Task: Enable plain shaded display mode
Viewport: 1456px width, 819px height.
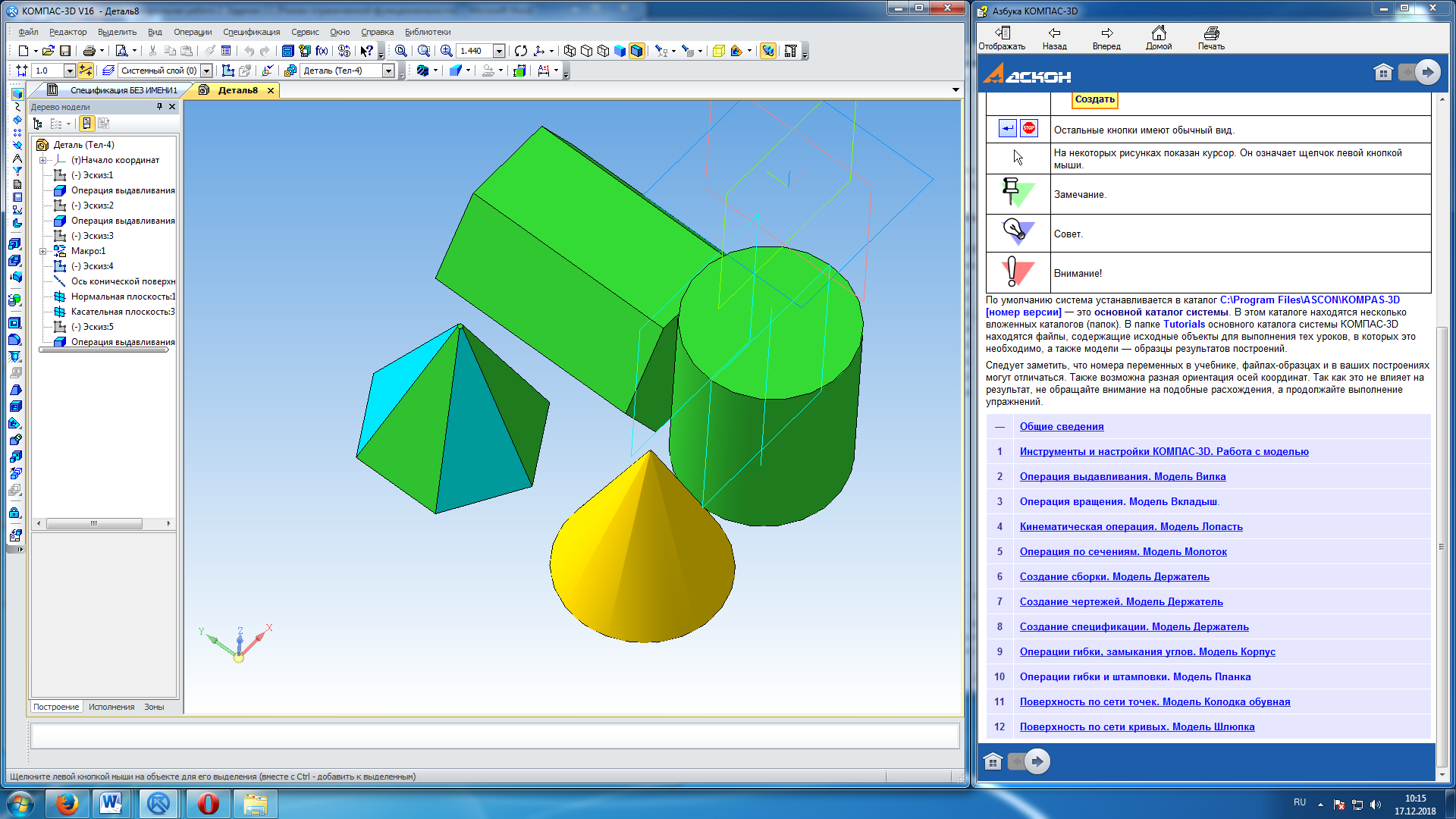Action: pyautogui.click(x=620, y=51)
